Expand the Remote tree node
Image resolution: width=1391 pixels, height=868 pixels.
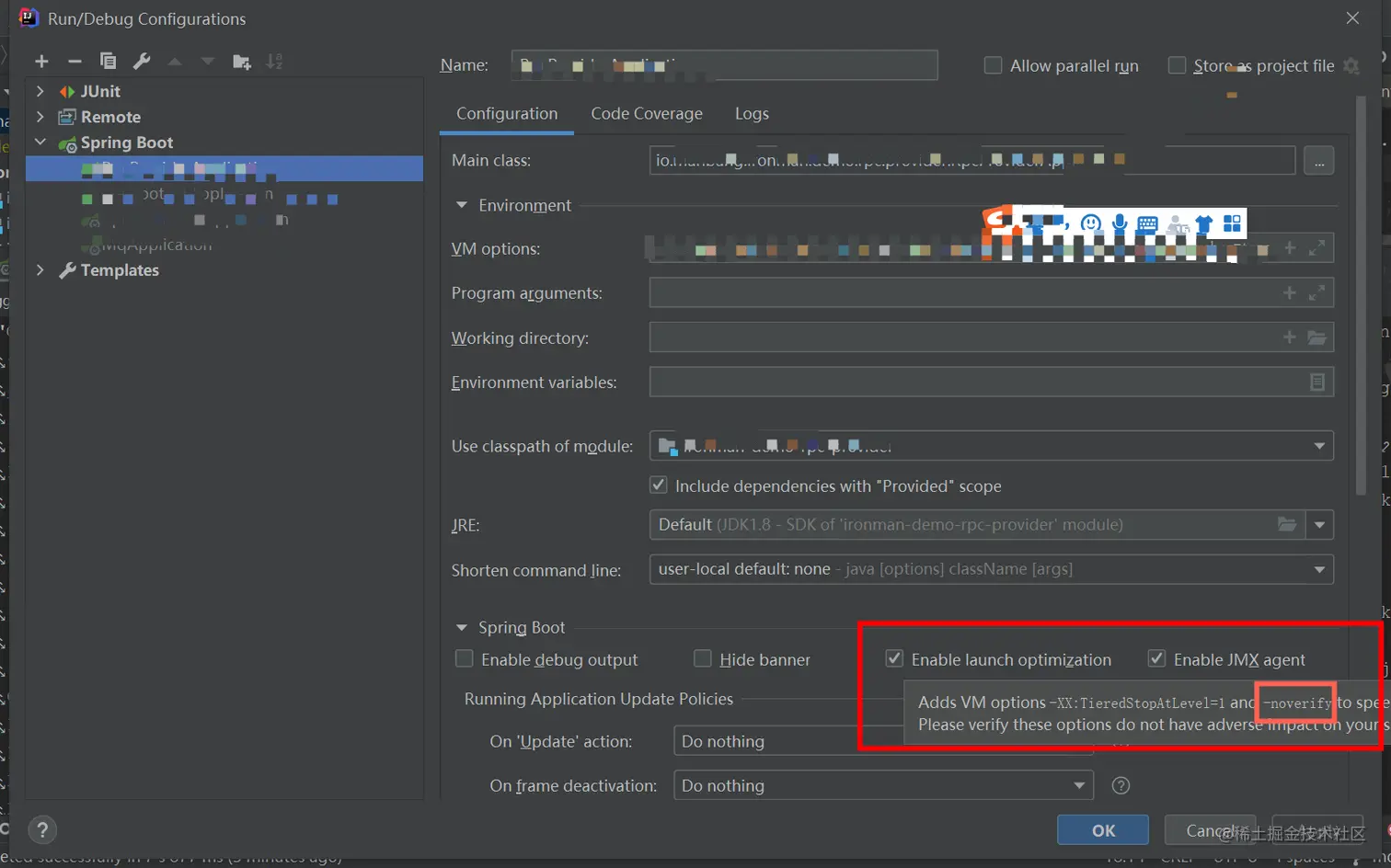[x=40, y=117]
